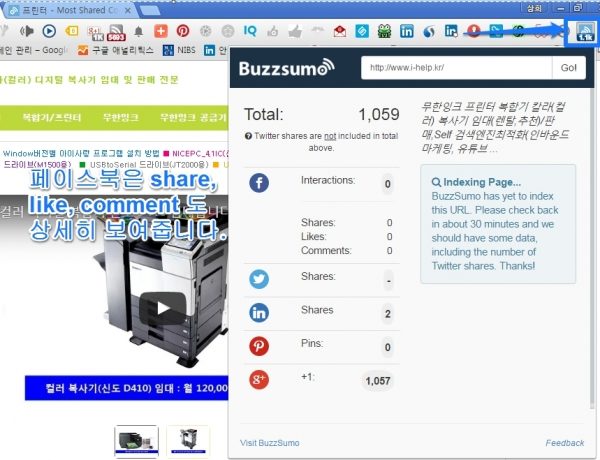Screen dimensions: 600x460
Task: Click the Total 1,059 value
Action: coord(379,114)
